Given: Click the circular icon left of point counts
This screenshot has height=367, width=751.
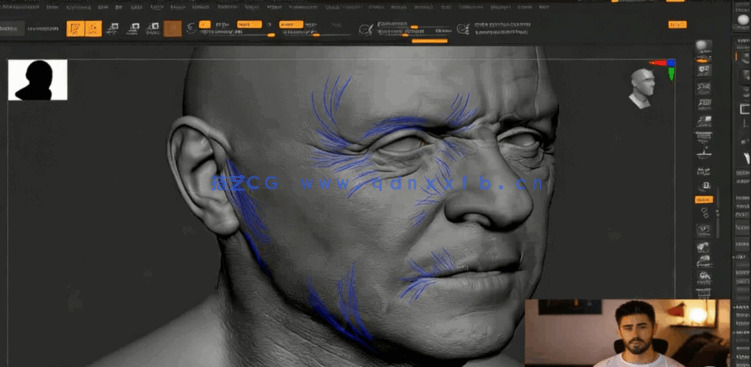Looking at the screenshot, I should tap(463, 29).
